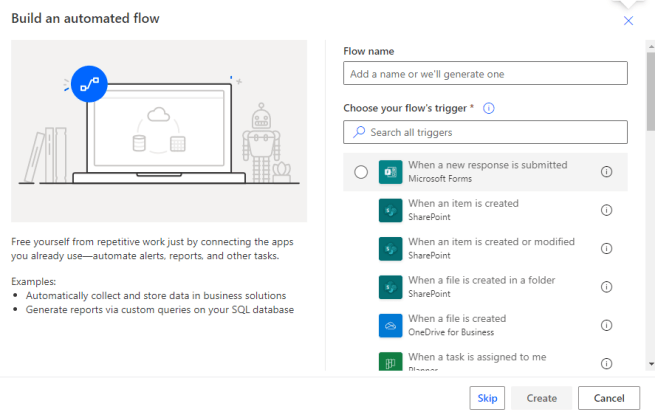Click the Flow name input field
The height and width of the screenshot is (415, 655).
pos(485,74)
